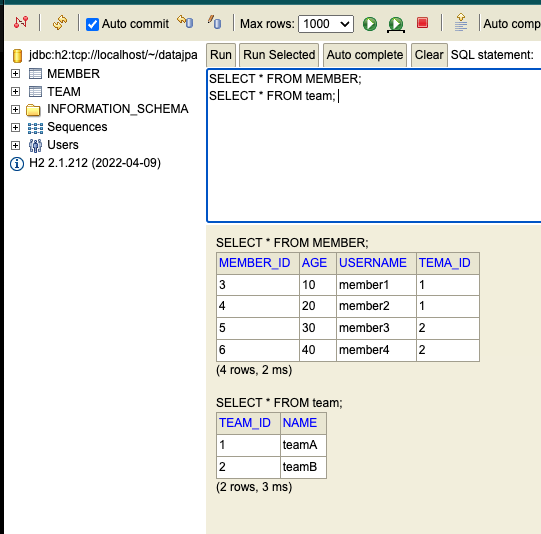Click the Commit icon
This screenshot has height=534, width=541.
pos(215,22)
